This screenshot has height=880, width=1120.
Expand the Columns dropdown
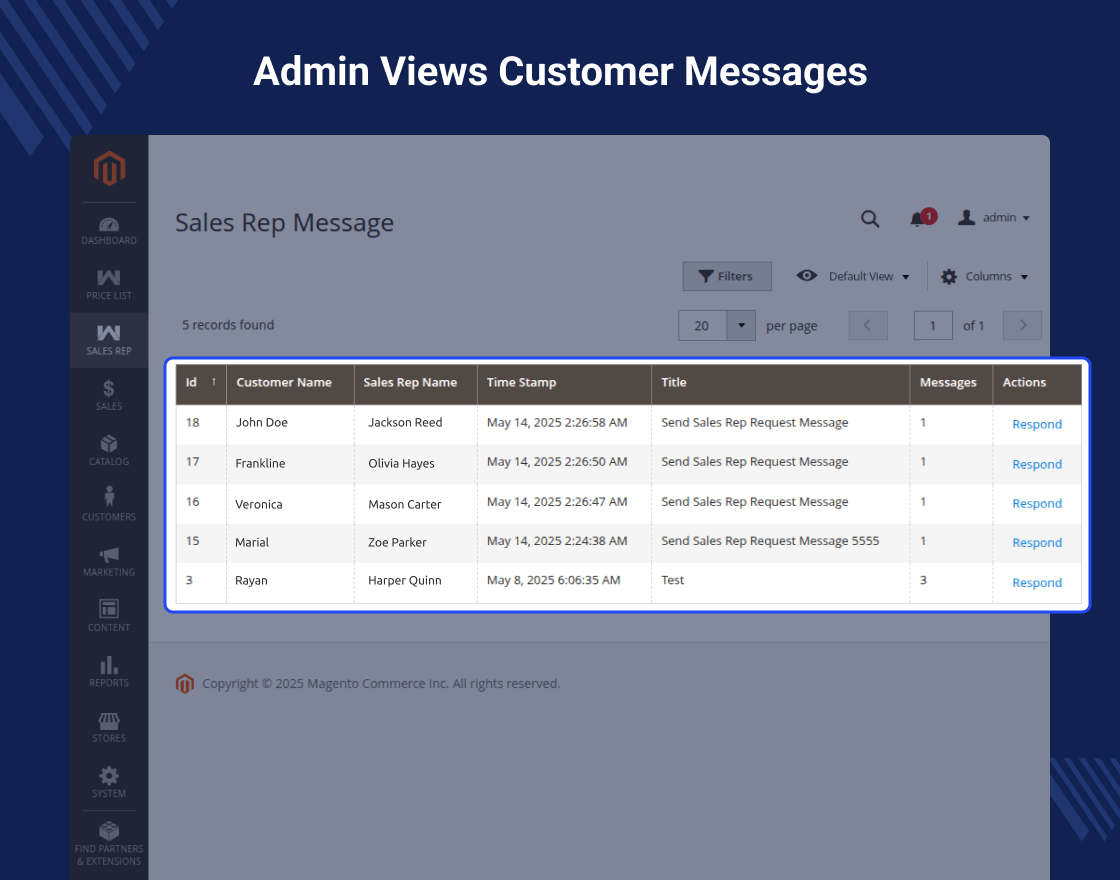[x=984, y=277]
